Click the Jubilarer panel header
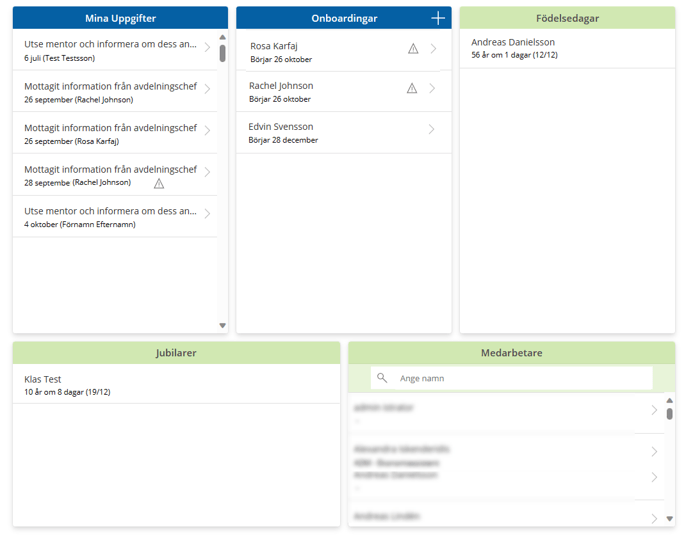686x538 pixels. [x=176, y=353]
